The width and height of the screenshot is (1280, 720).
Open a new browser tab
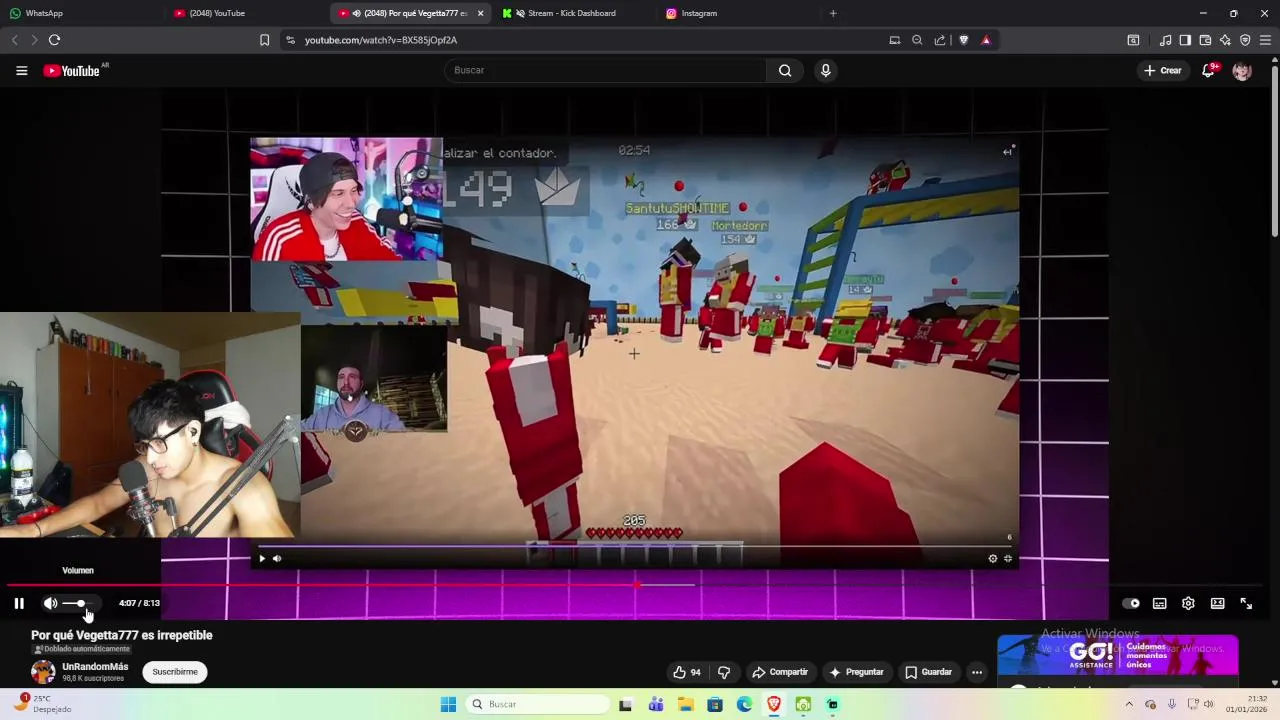click(833, 13)
